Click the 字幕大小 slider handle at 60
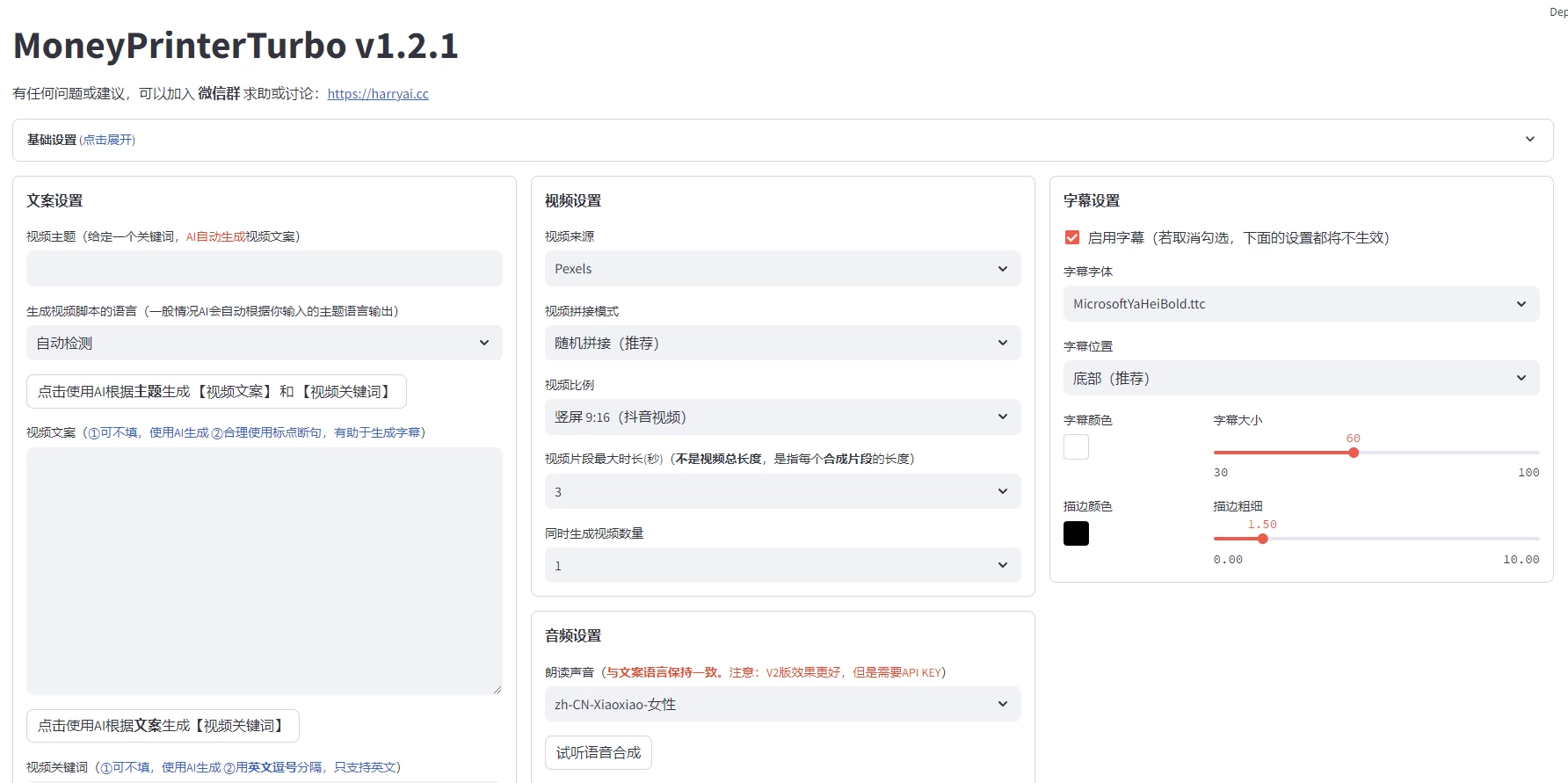 [1354, 453]
